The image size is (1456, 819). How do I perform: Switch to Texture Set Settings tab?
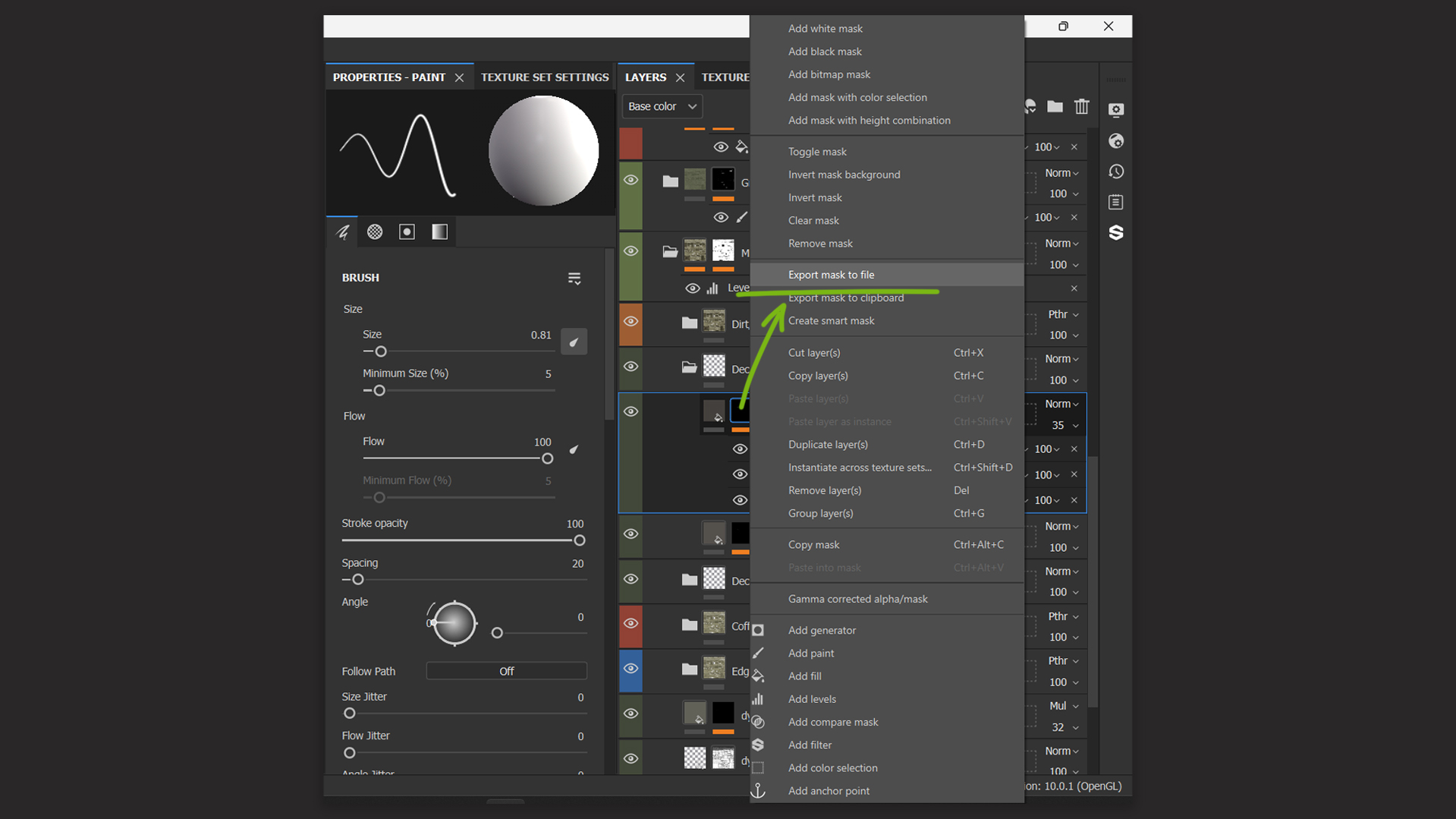tap(544, 77)
